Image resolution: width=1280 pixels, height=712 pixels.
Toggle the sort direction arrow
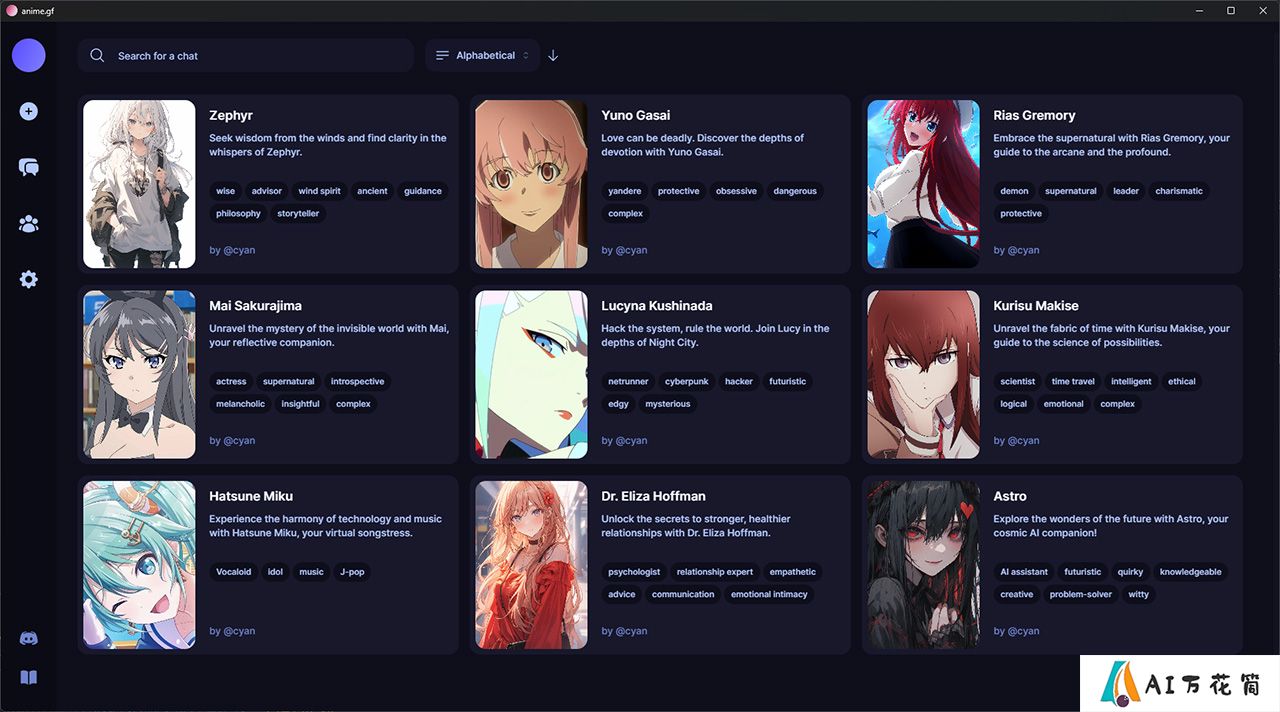pyautogui.click(x=553, y=56)
